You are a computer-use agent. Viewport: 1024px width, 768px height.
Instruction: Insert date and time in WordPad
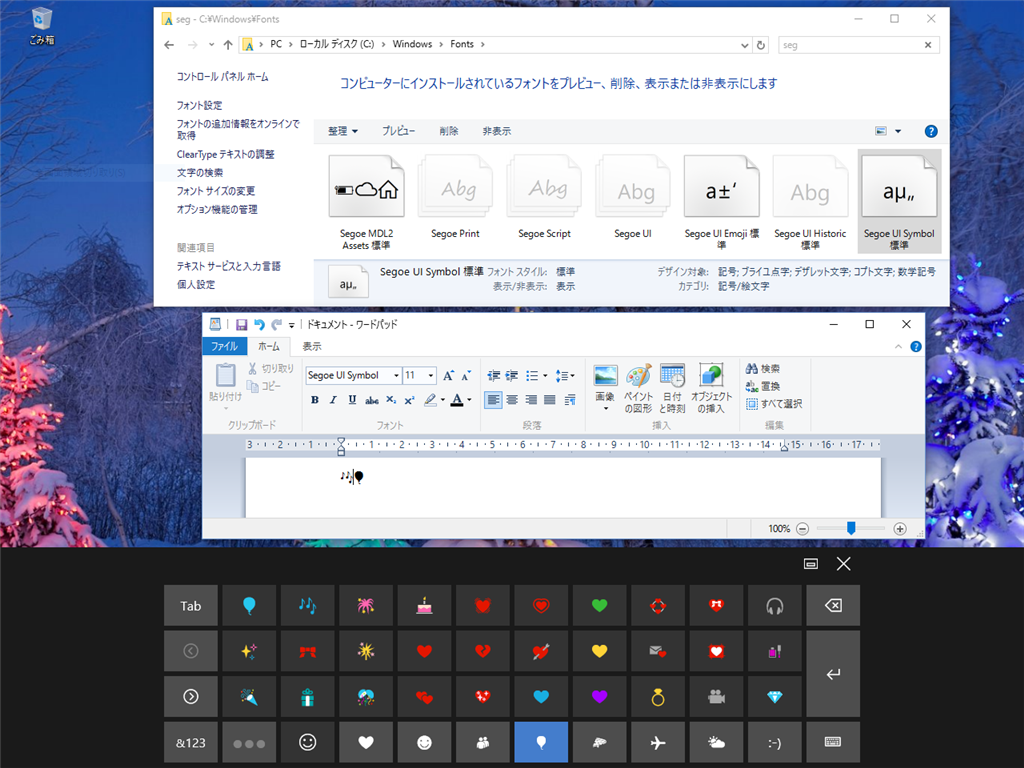[672, 389]
